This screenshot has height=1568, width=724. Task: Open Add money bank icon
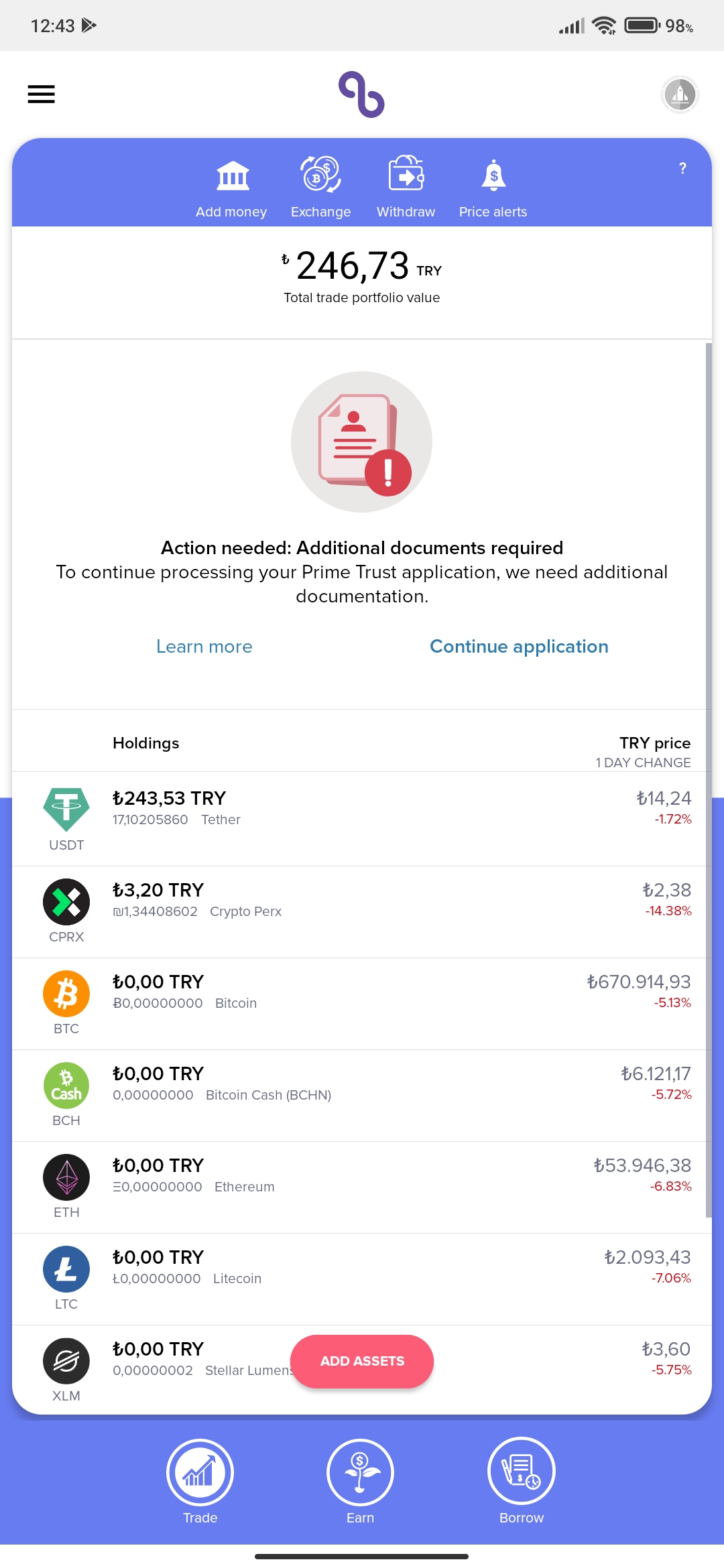coord(232,176)
